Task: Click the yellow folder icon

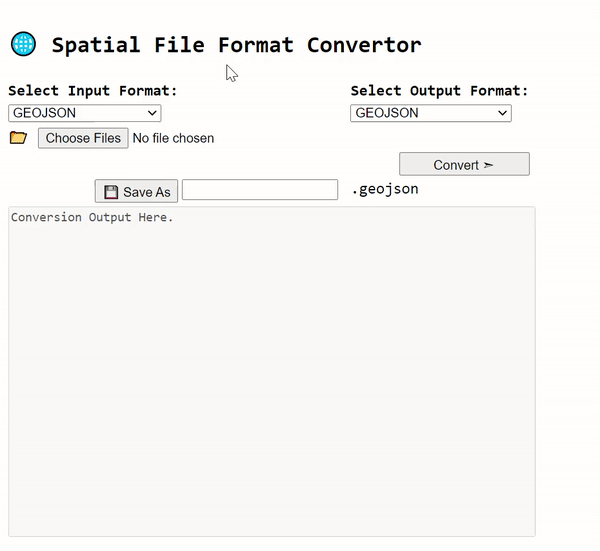Action: [x=18, y=138]
